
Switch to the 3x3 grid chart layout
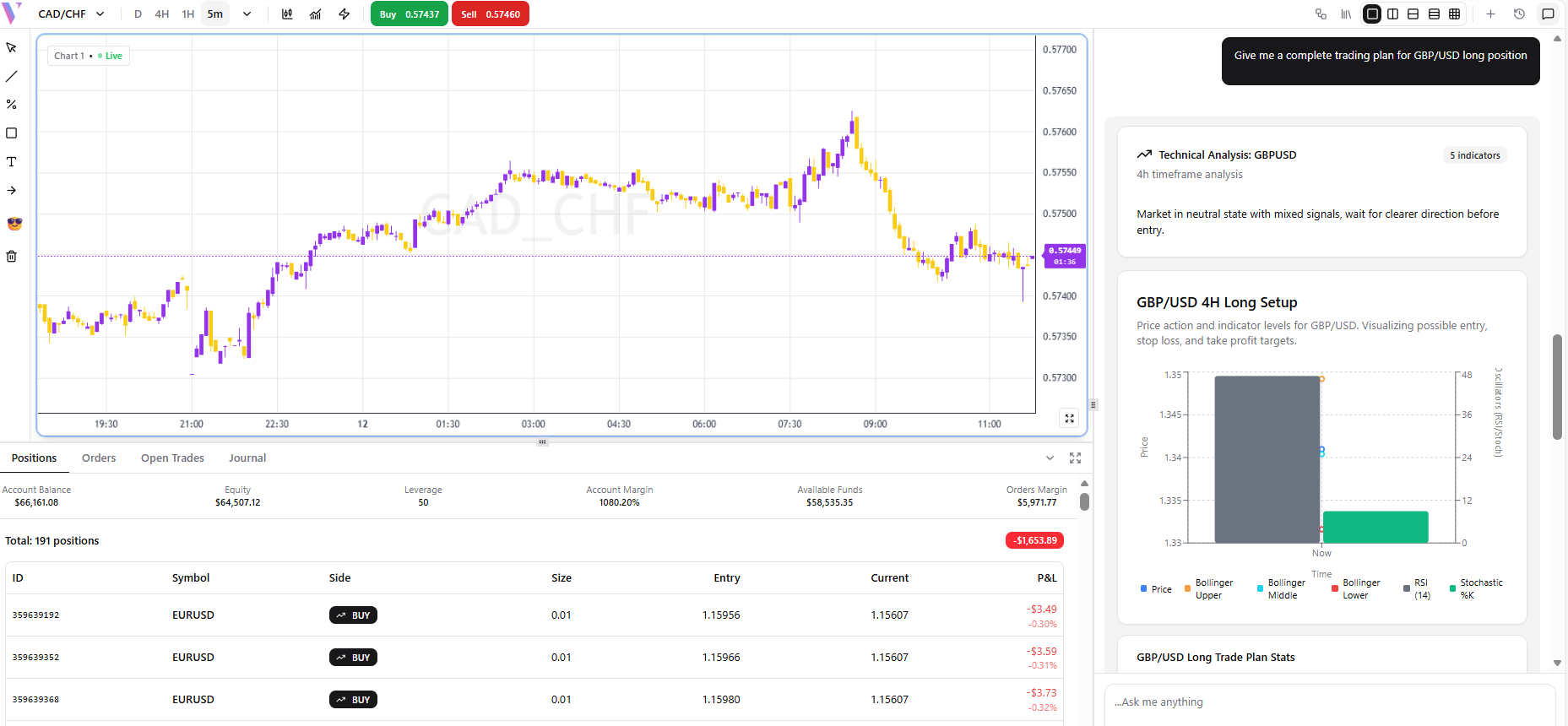pos(1454,14)
